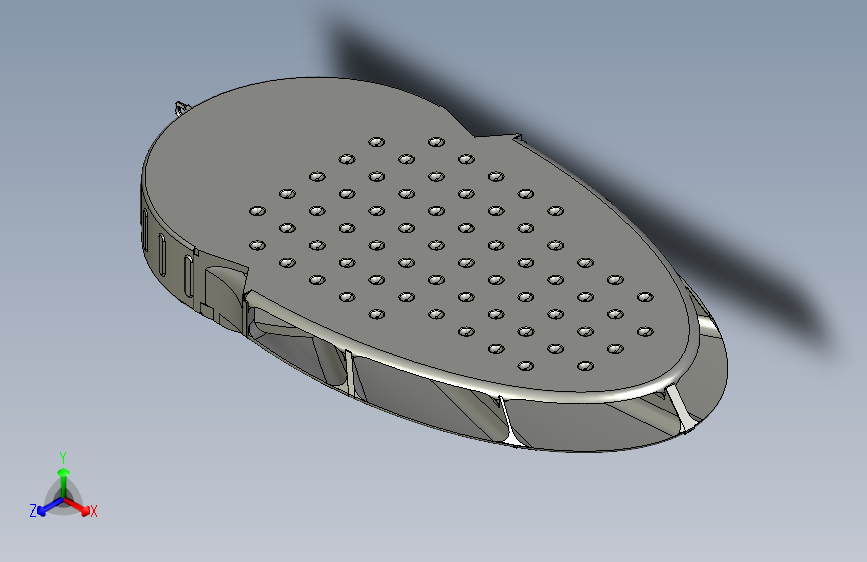Click the green Y axis of the triad
This screenshot has height=562, width=867.
pyautogui.click(x=64, y=482)
